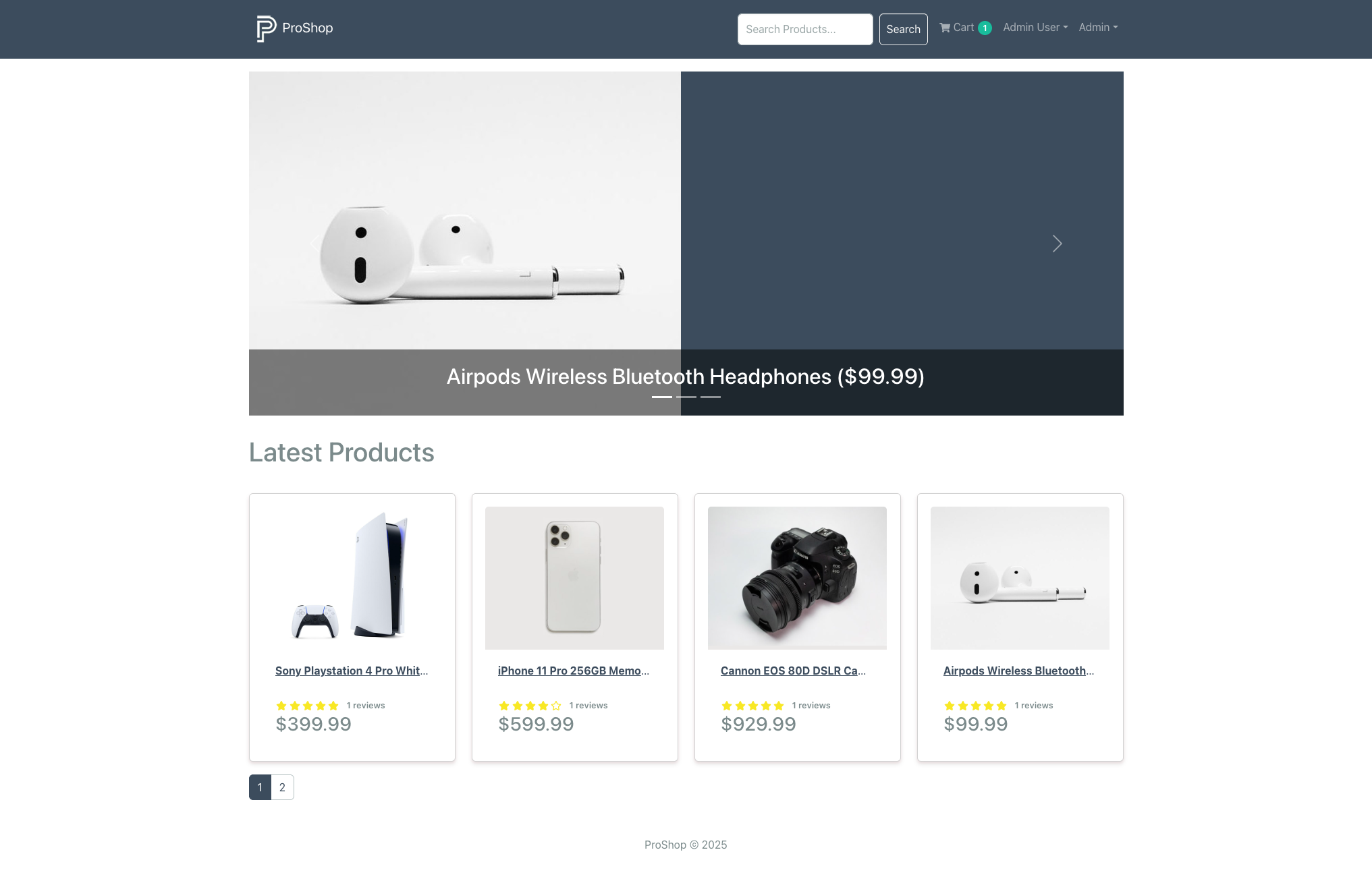The height and width of the screenshot is (877, 1372).
Task: Select pagination page 1
Action: pos(260,787)
